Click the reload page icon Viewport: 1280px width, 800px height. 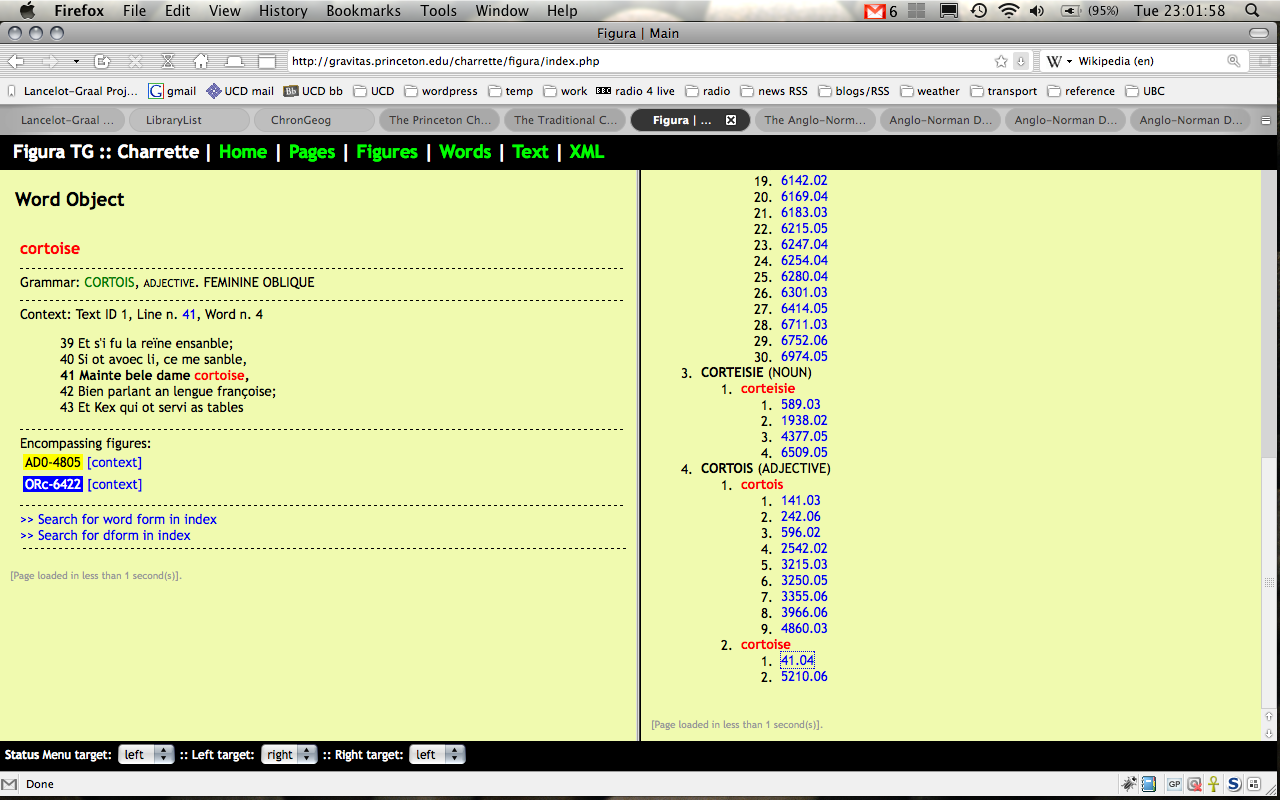pos(102,61)
